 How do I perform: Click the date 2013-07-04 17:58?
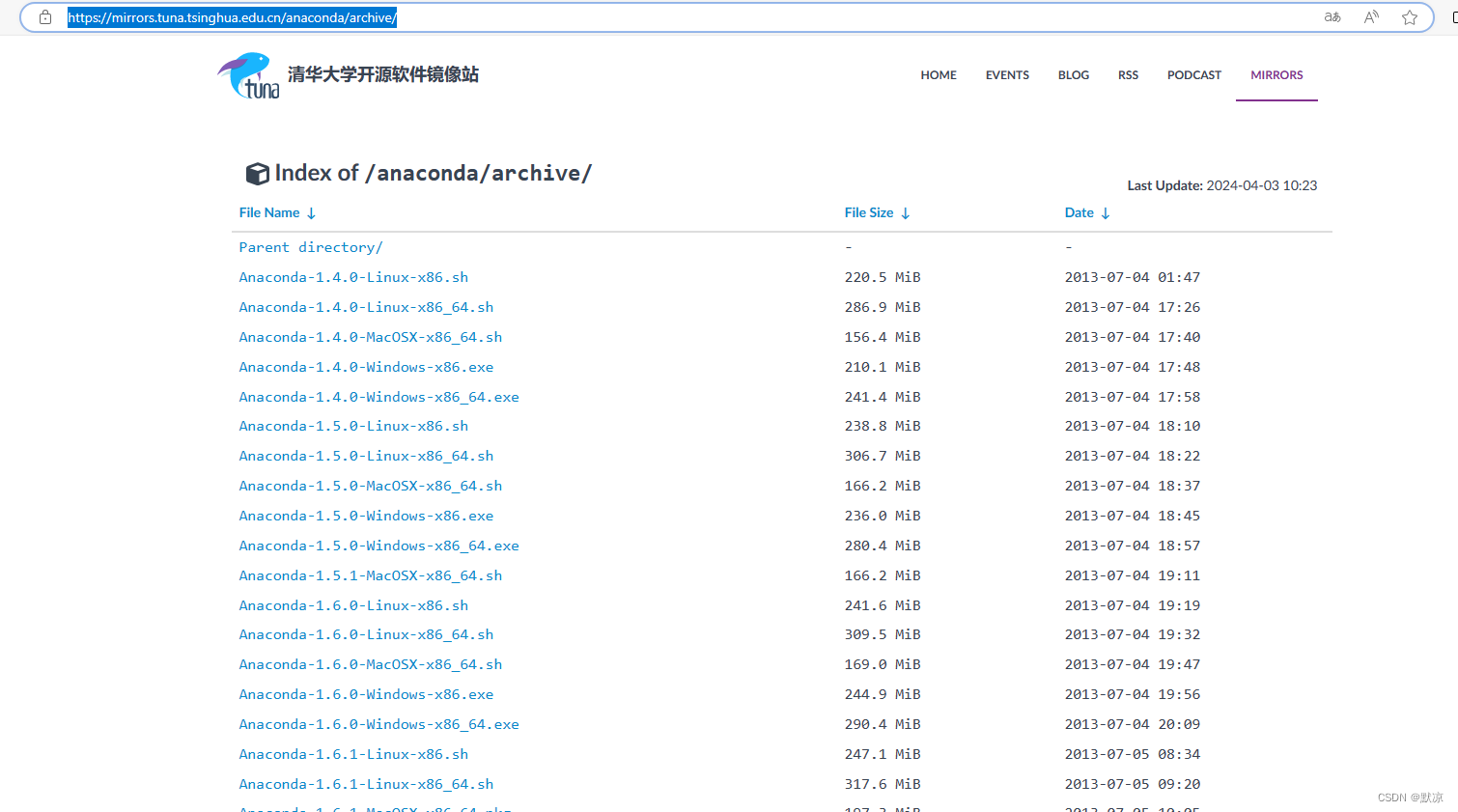[x=1133, y=398]
